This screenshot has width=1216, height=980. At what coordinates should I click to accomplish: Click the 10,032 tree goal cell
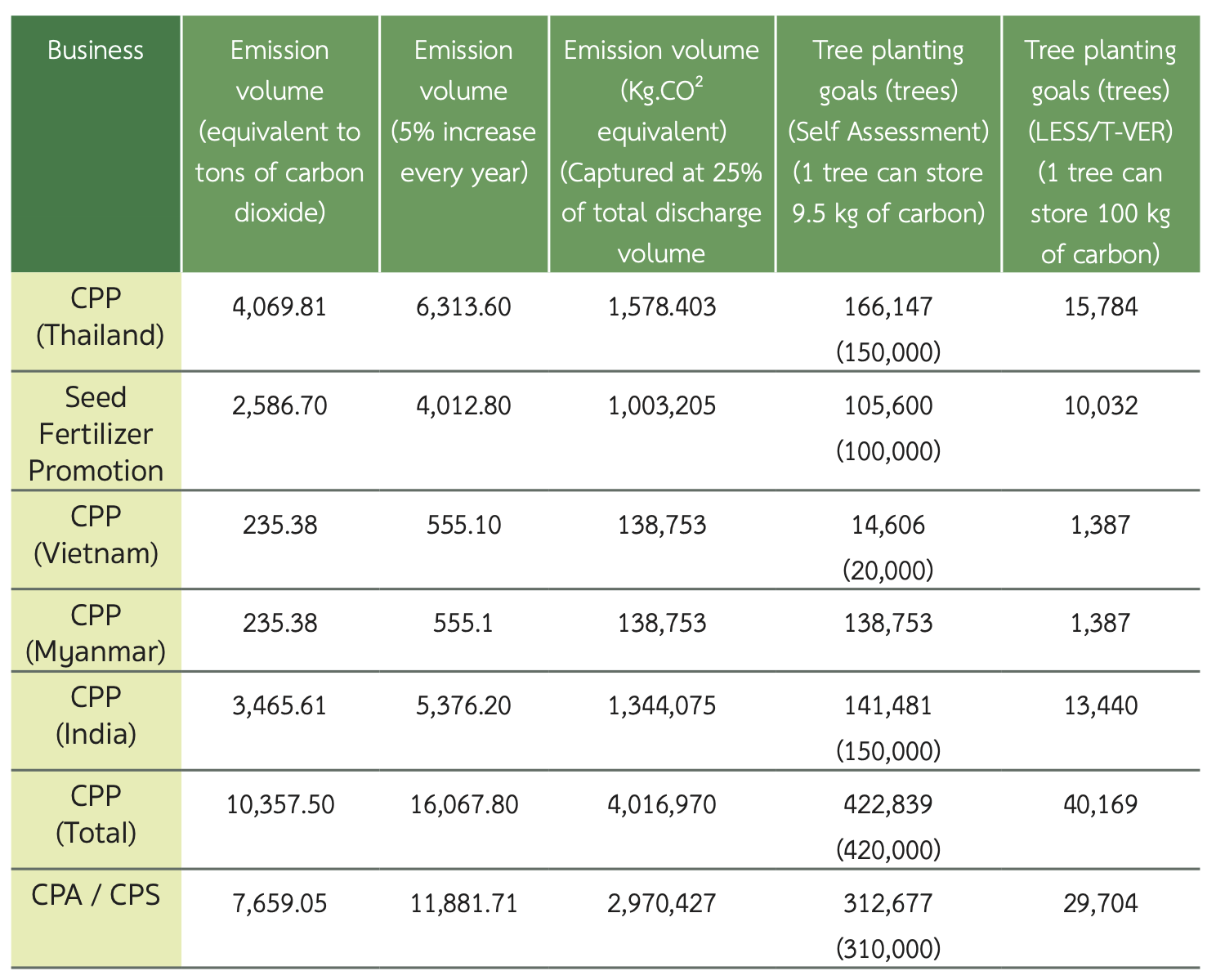(x=1100, y=406)
